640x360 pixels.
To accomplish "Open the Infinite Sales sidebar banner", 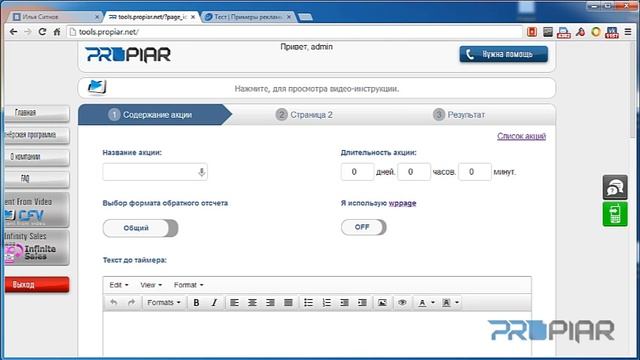I will pos(37,247).
